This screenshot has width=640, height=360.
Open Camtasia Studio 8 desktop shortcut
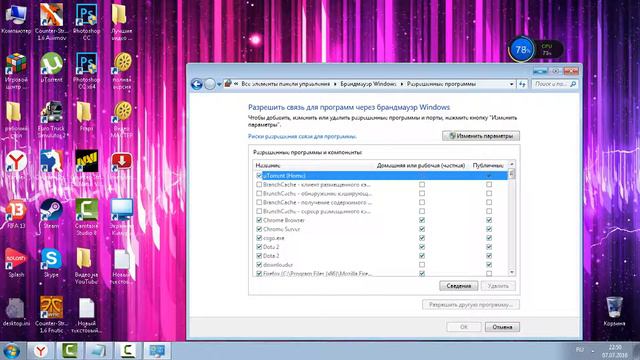87,217
